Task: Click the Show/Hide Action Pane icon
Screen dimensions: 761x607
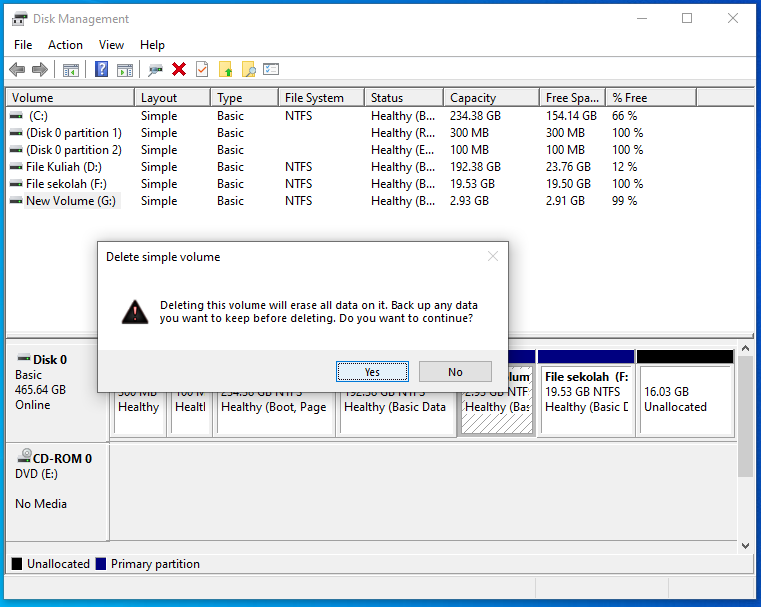Action: coord(125,69)
